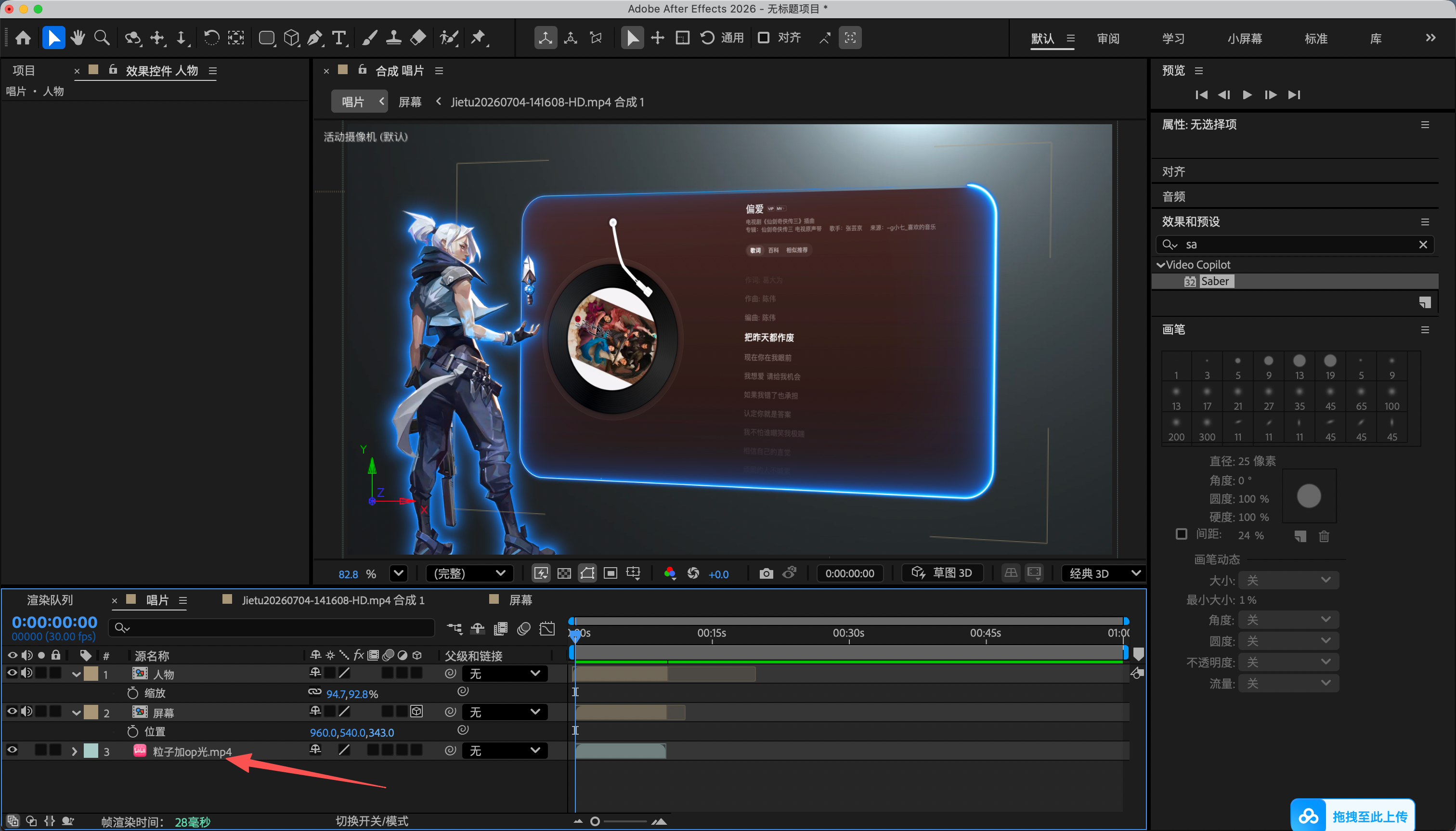This screenshot has height=831, width=1456.
Task: Take a snapshot with camera icon
Action: tap(766, 573)
